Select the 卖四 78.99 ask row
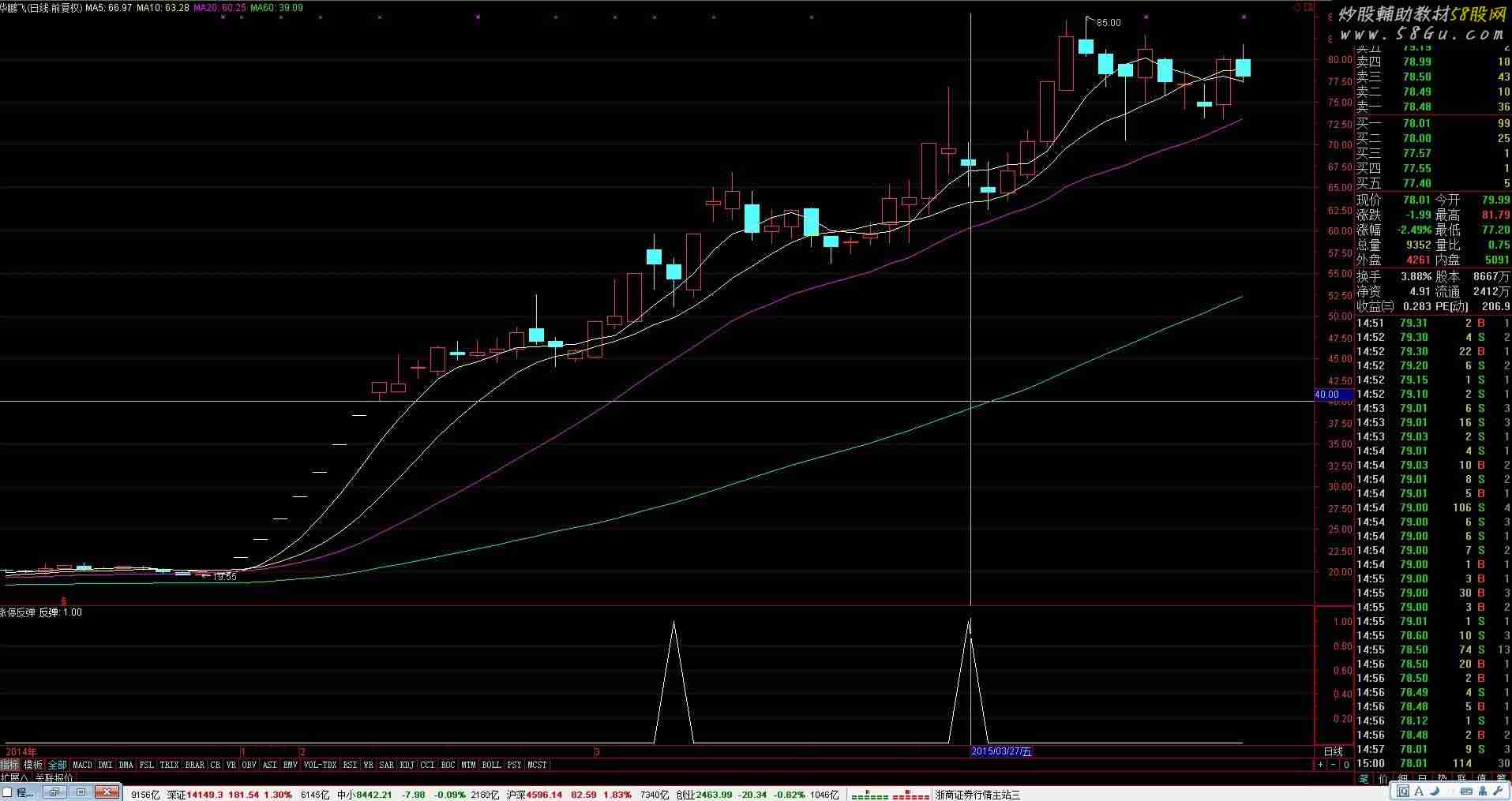Image resolution: width=1512 pixels, height=801 pixels. pyautogui.click(x=1434, y=62)
